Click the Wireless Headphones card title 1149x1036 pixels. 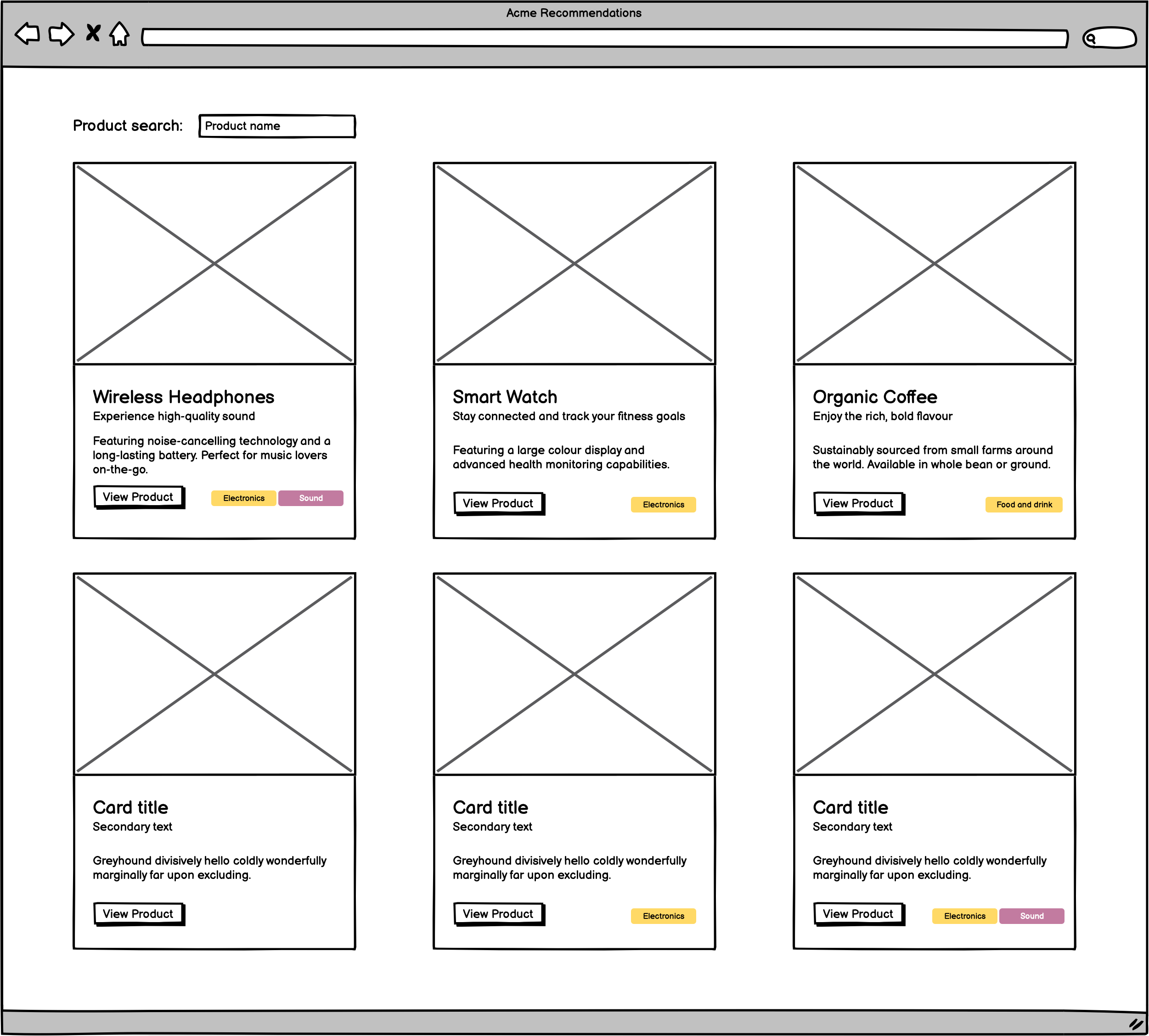(x=183, y=397)
